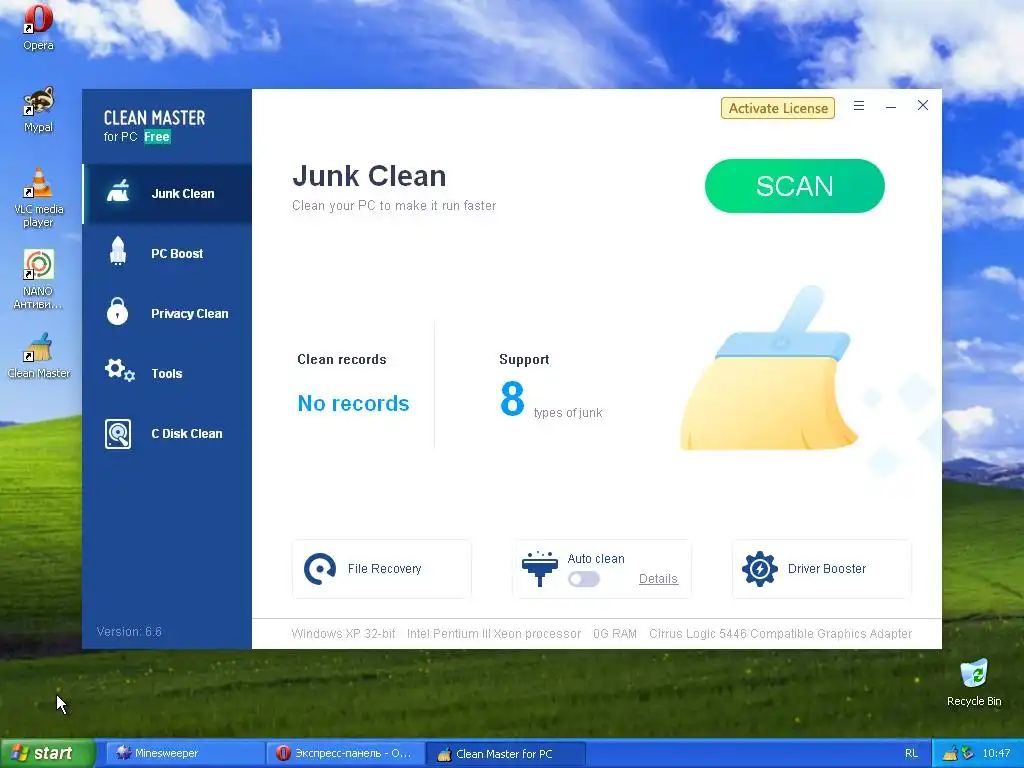This screenshot has height=768, width=1024.
Task: Click the Windows start button
Action: coord(48,754)
